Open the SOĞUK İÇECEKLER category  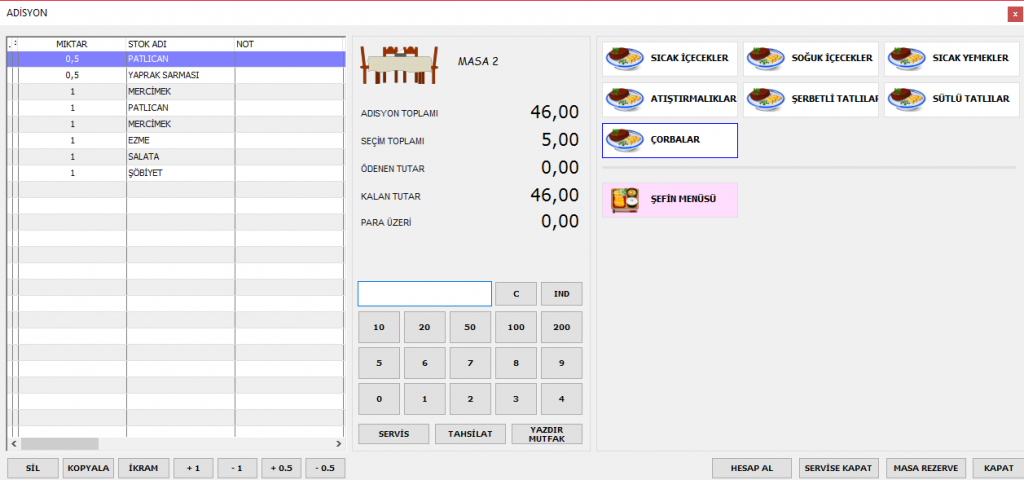coord(810,59)
